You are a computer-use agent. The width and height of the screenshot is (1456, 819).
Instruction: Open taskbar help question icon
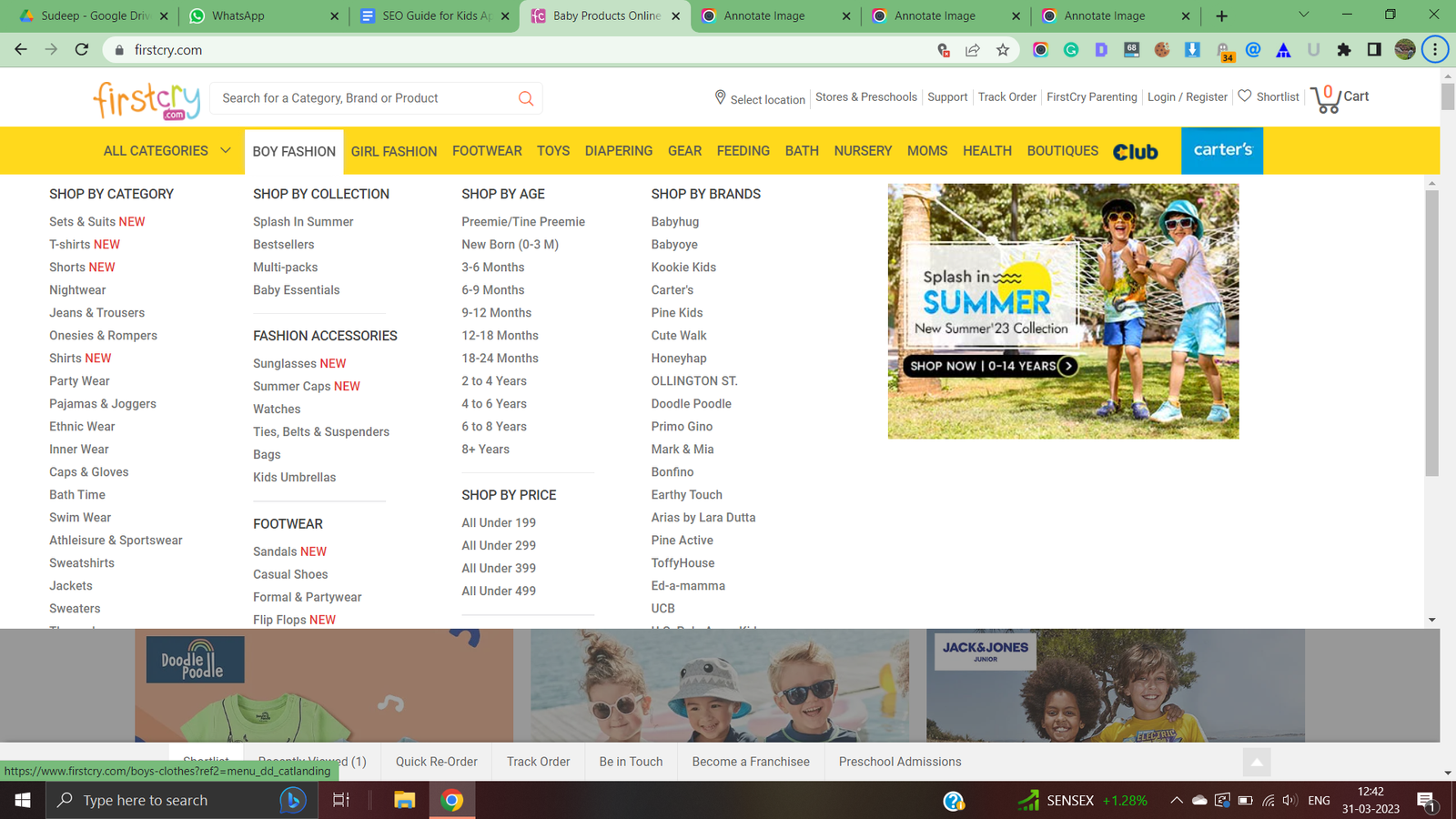point(954,801)
